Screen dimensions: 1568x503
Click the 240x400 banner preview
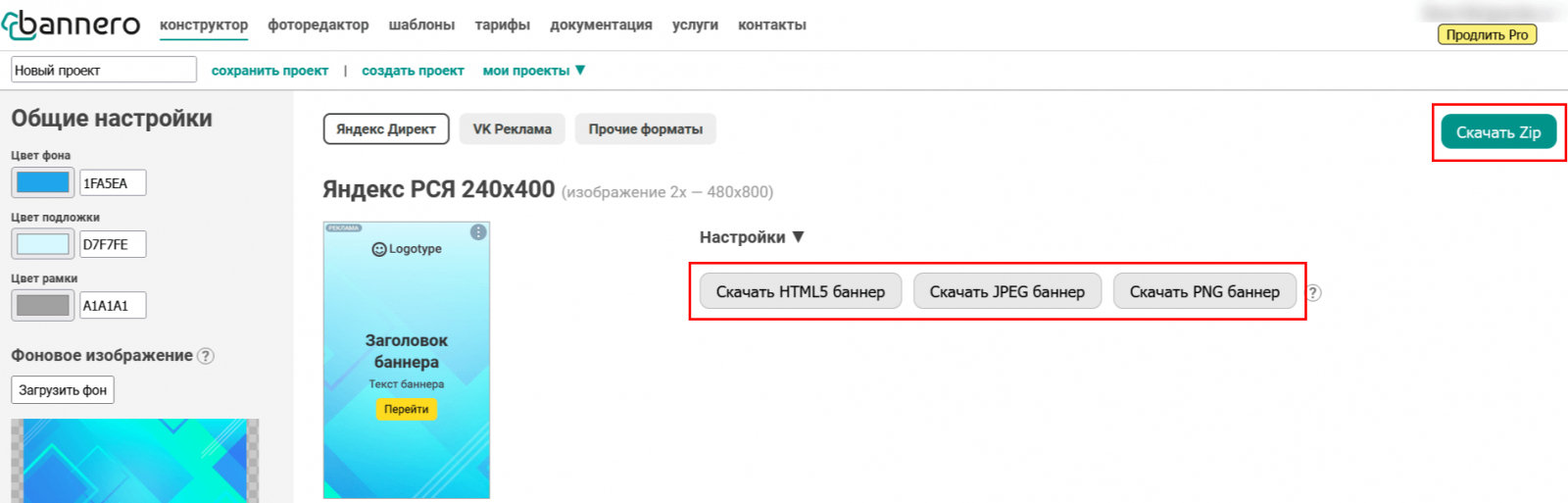(x=407, y=360)
